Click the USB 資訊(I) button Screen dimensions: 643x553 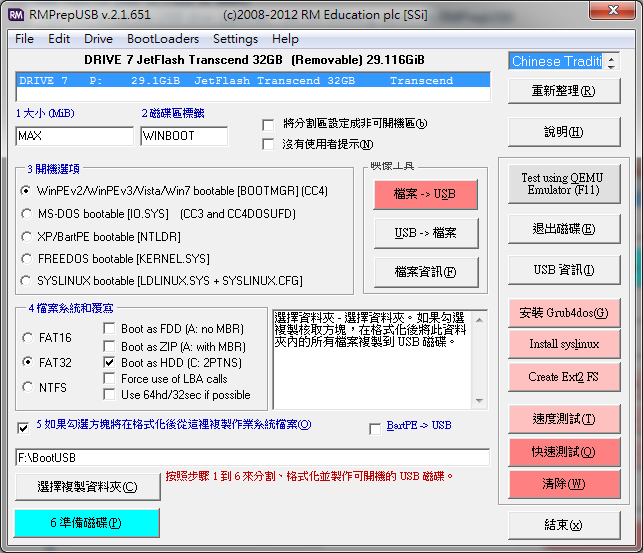564,269
